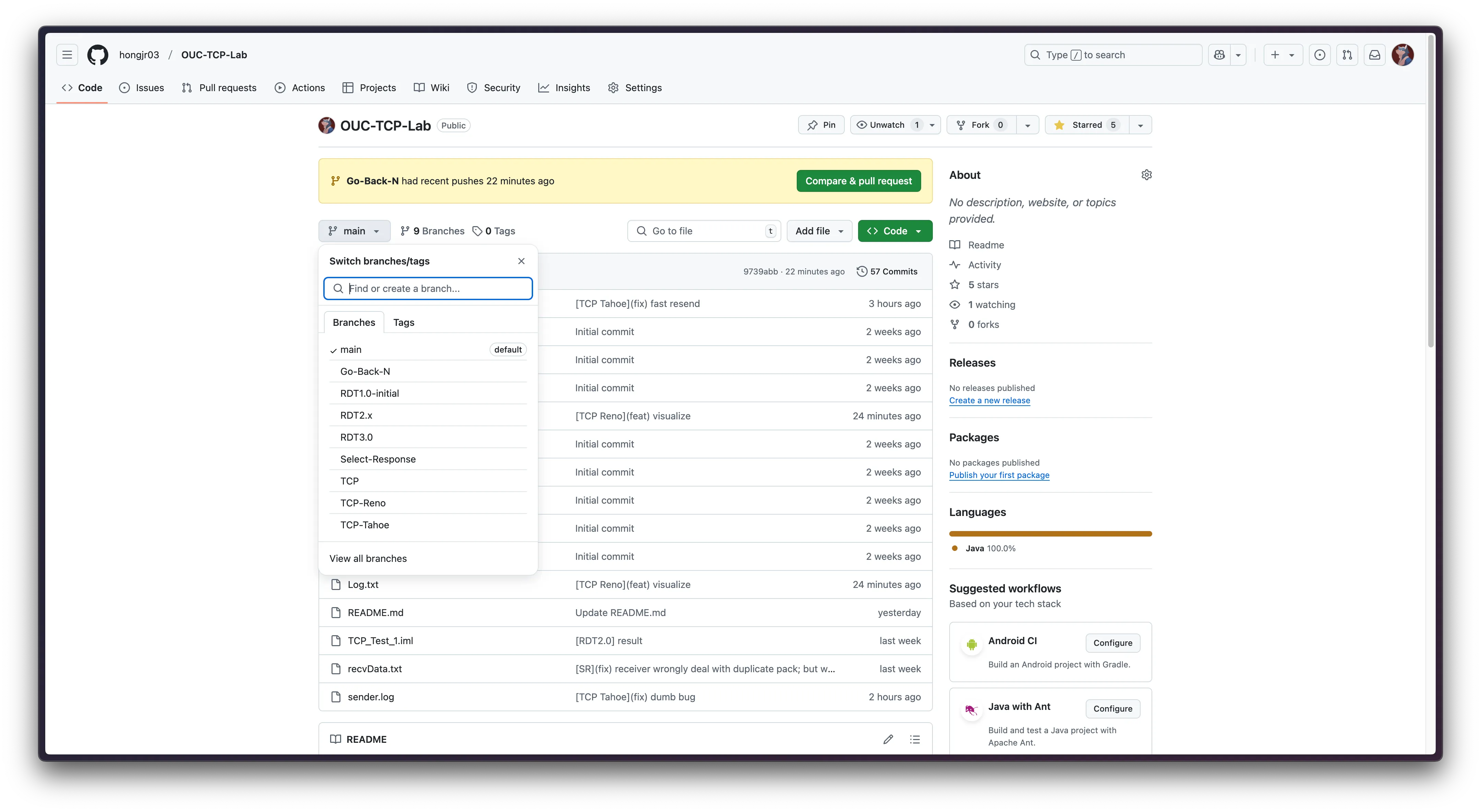Open the About section settings gear
The height and width of the screenshot is (812, 1481).
click(1147, 175)
